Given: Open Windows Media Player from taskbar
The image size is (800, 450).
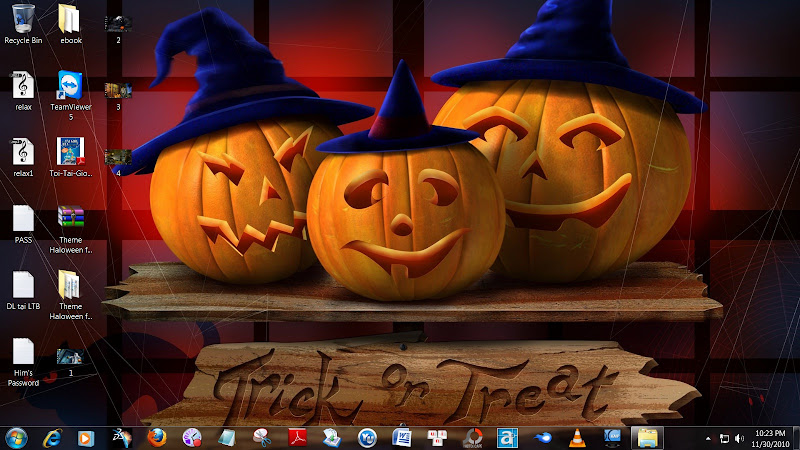Looking at the screenshot, I should pos(86,438).
